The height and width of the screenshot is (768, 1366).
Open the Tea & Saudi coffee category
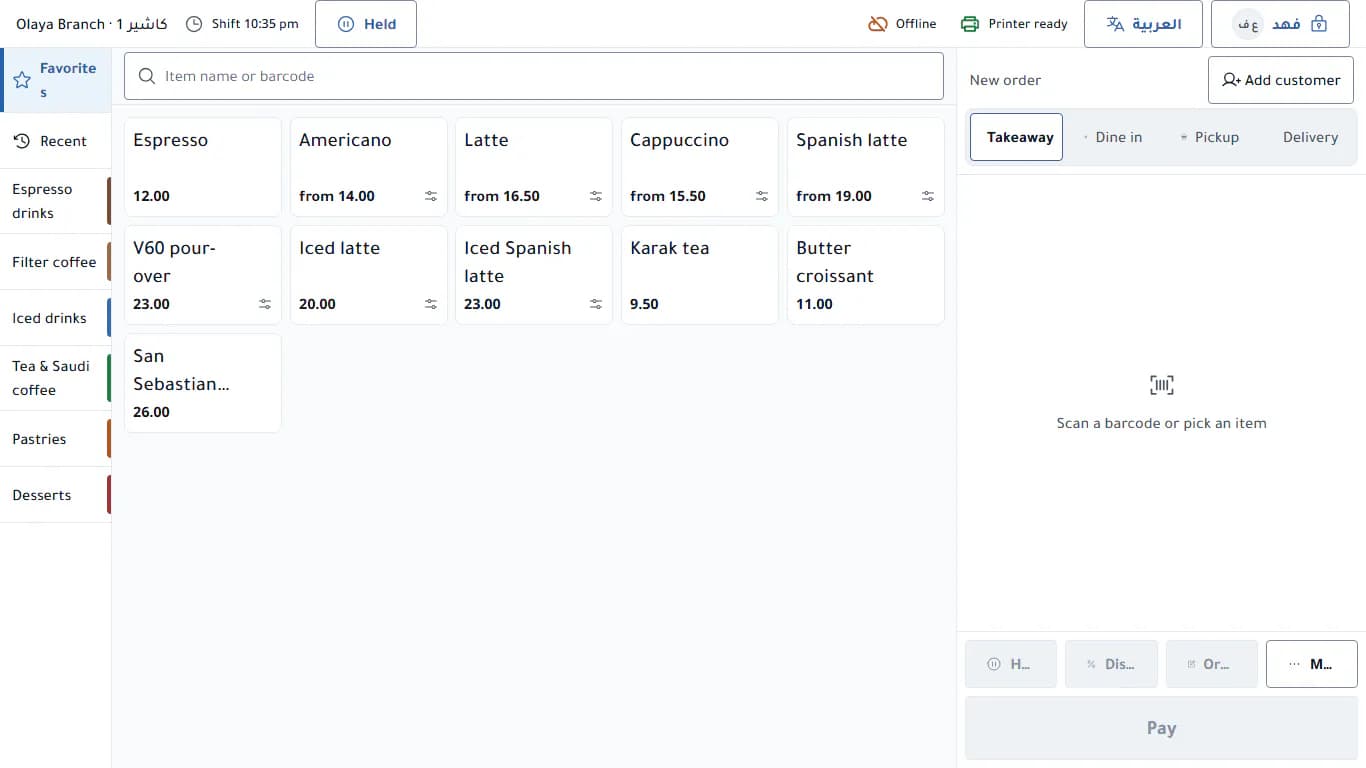(56, 378)
